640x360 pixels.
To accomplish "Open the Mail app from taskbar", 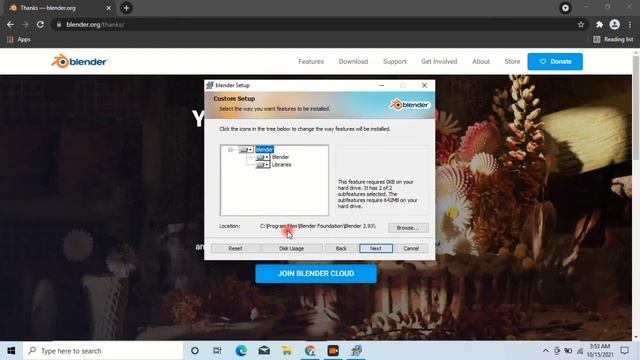I will (264, 351).
